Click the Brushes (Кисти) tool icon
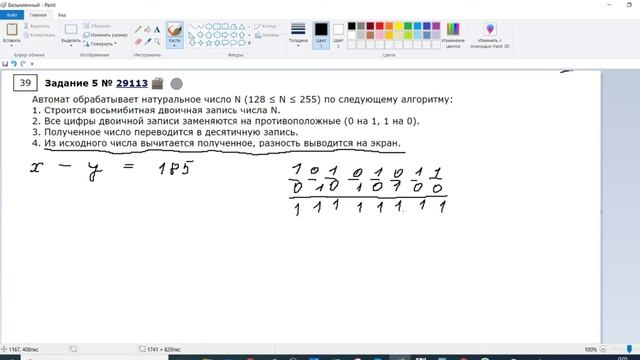Image resolution: width=640 pixels, height=360 pixels. (x=175, y=30)
